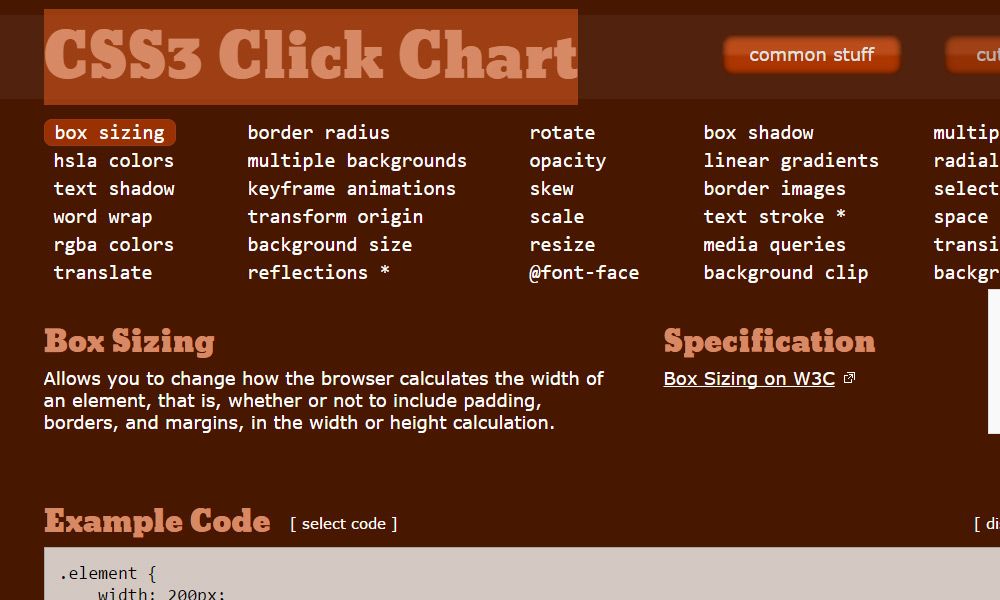Select word wrap from the nav grid
Viewport: 1000px width, 600px height.
point(103,216)
